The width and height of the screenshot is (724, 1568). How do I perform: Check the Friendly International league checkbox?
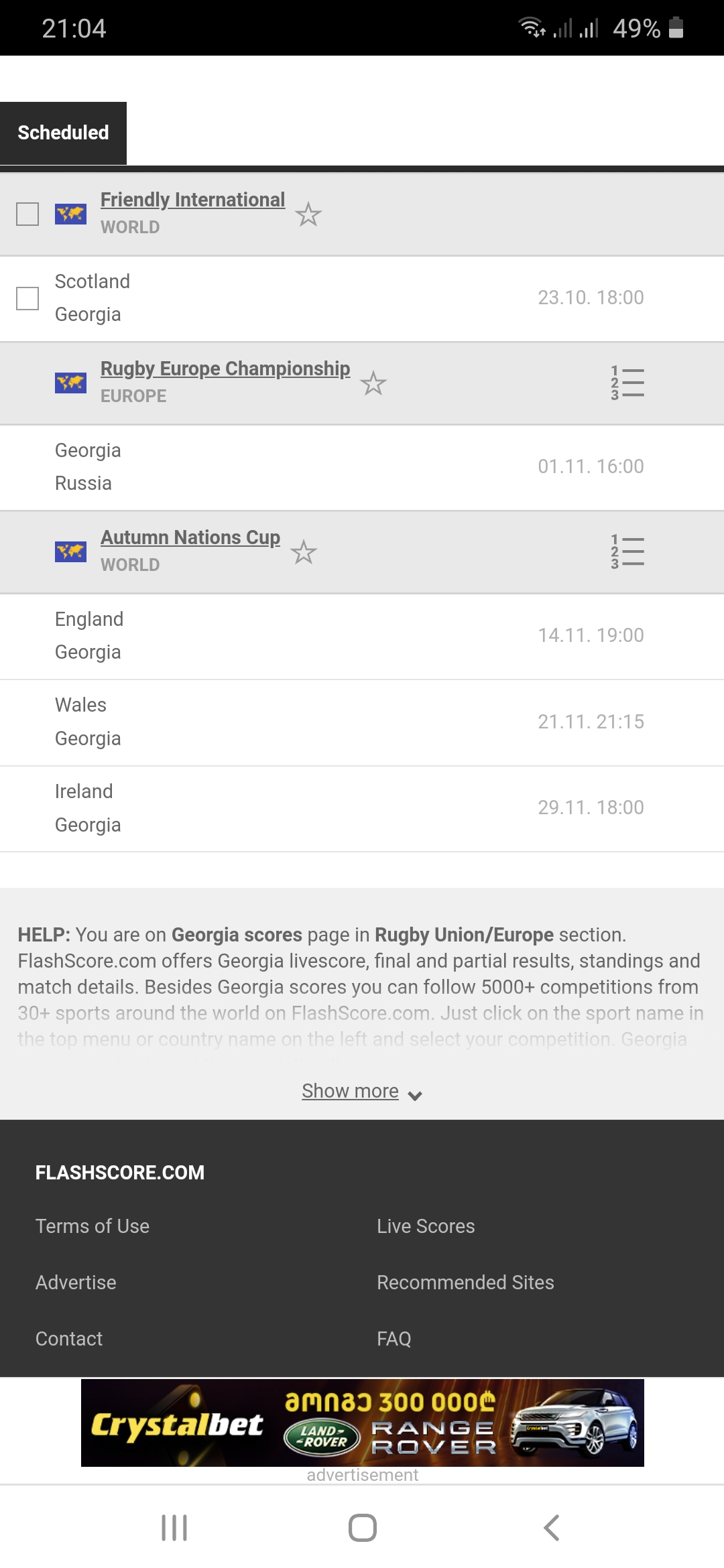point(27,214)
